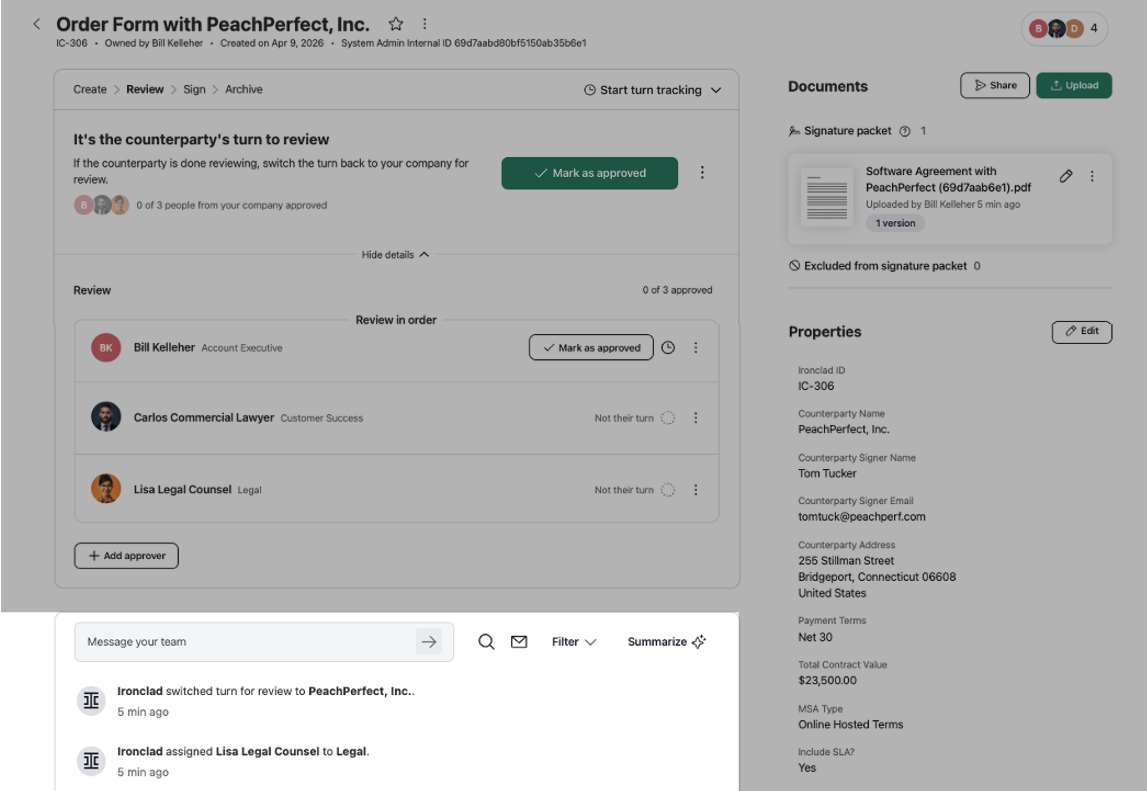Open the Software Agreement document kebab menu
The height and width of the screenshot is (791, 1147).
click(1092, 176)
